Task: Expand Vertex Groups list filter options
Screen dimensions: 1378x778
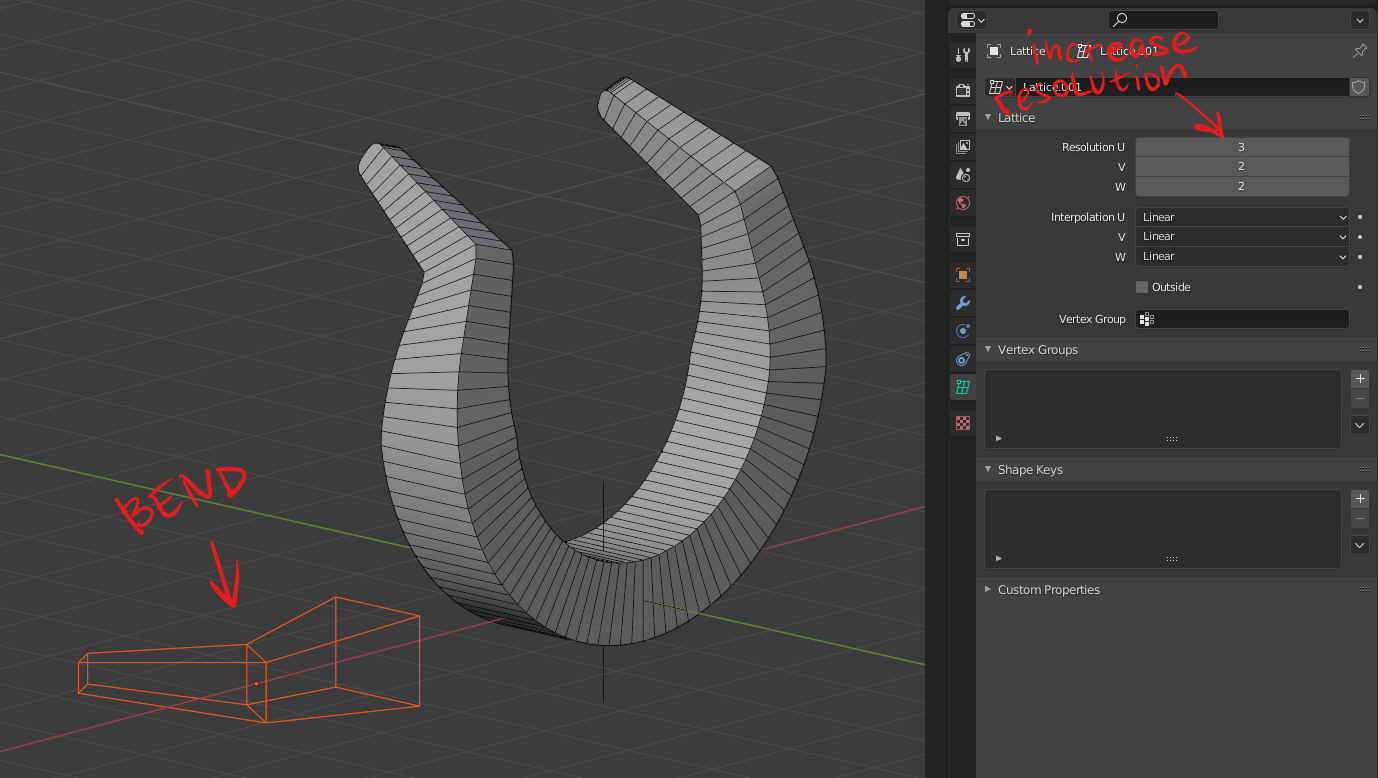Action: tap(999, 438)
